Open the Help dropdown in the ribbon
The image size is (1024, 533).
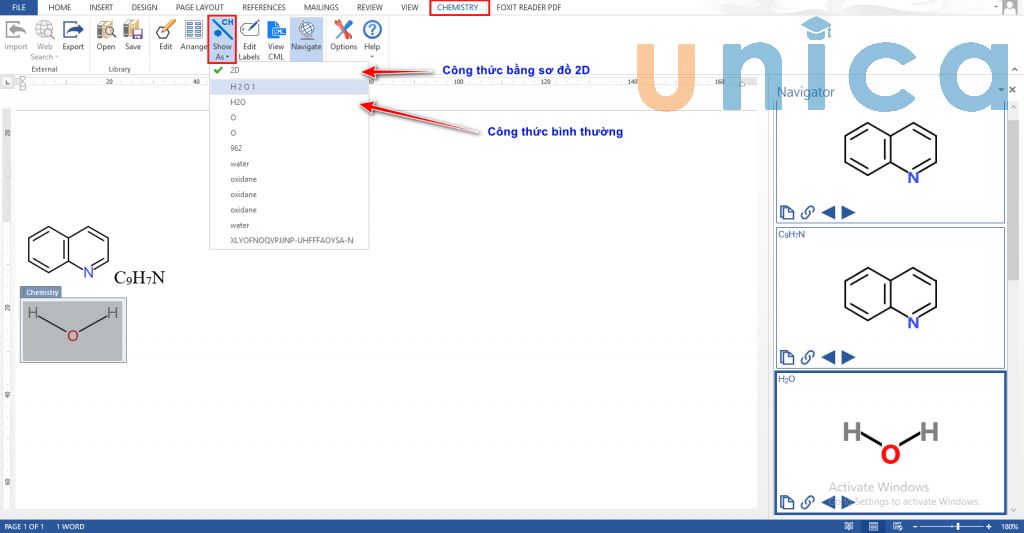[x=372, y=38]
